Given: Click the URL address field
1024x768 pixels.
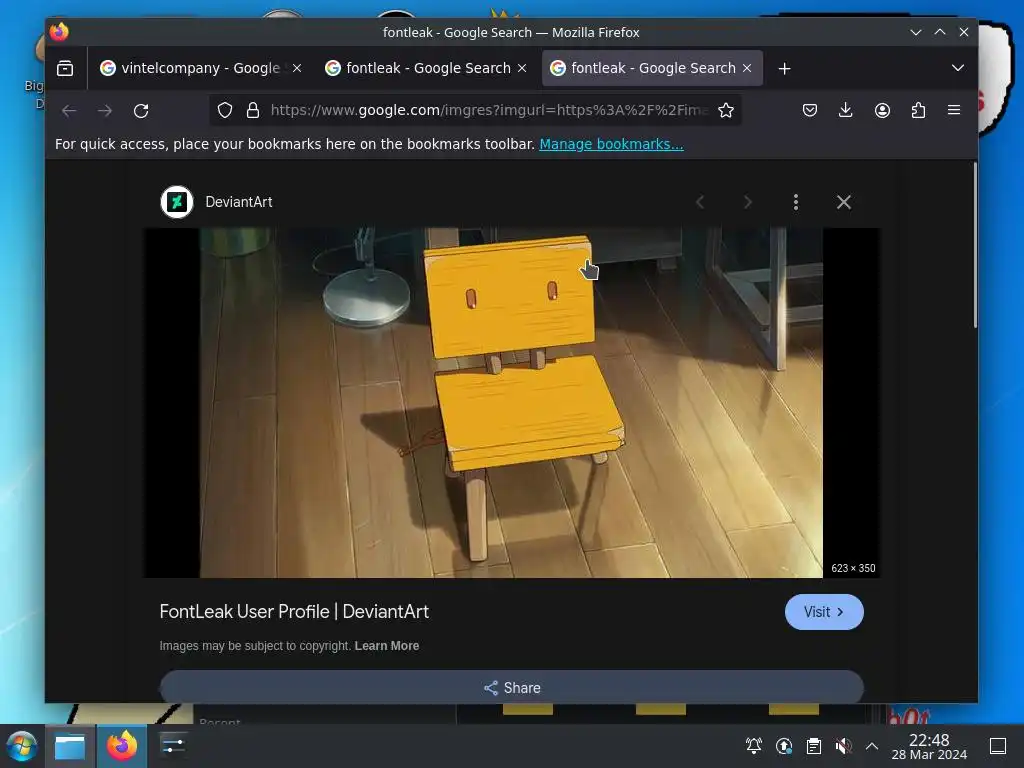Looking at the screenshot, I should [x=488, y=110].
